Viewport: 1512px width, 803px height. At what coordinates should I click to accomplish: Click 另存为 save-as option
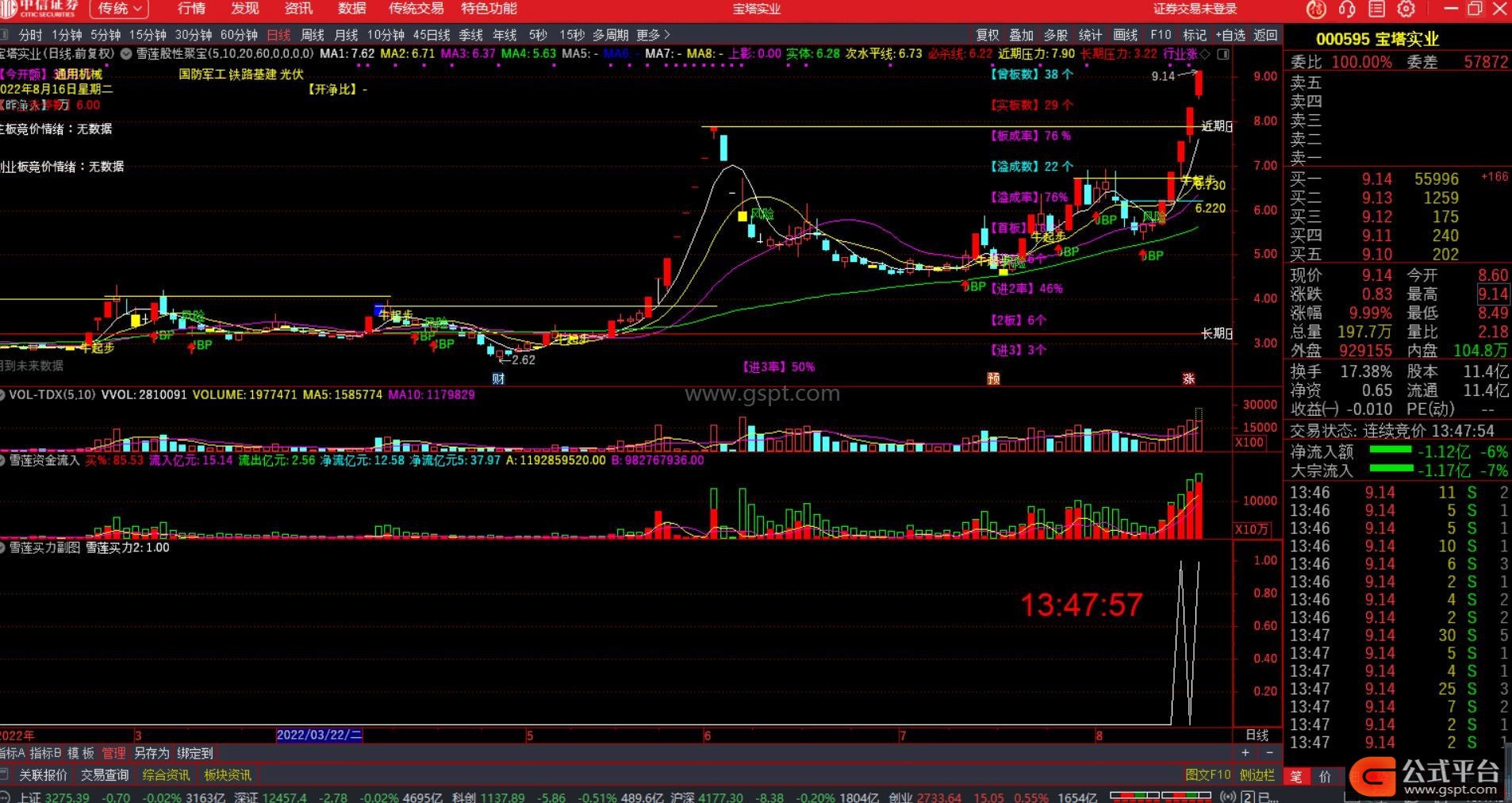click(152, 753)
